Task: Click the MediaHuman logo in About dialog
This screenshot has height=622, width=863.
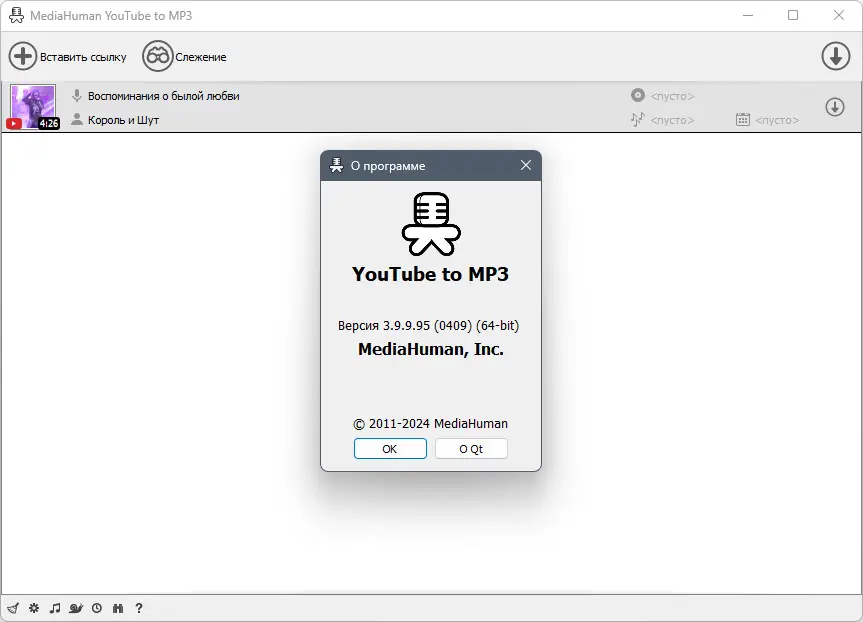Action: [431, 224]
